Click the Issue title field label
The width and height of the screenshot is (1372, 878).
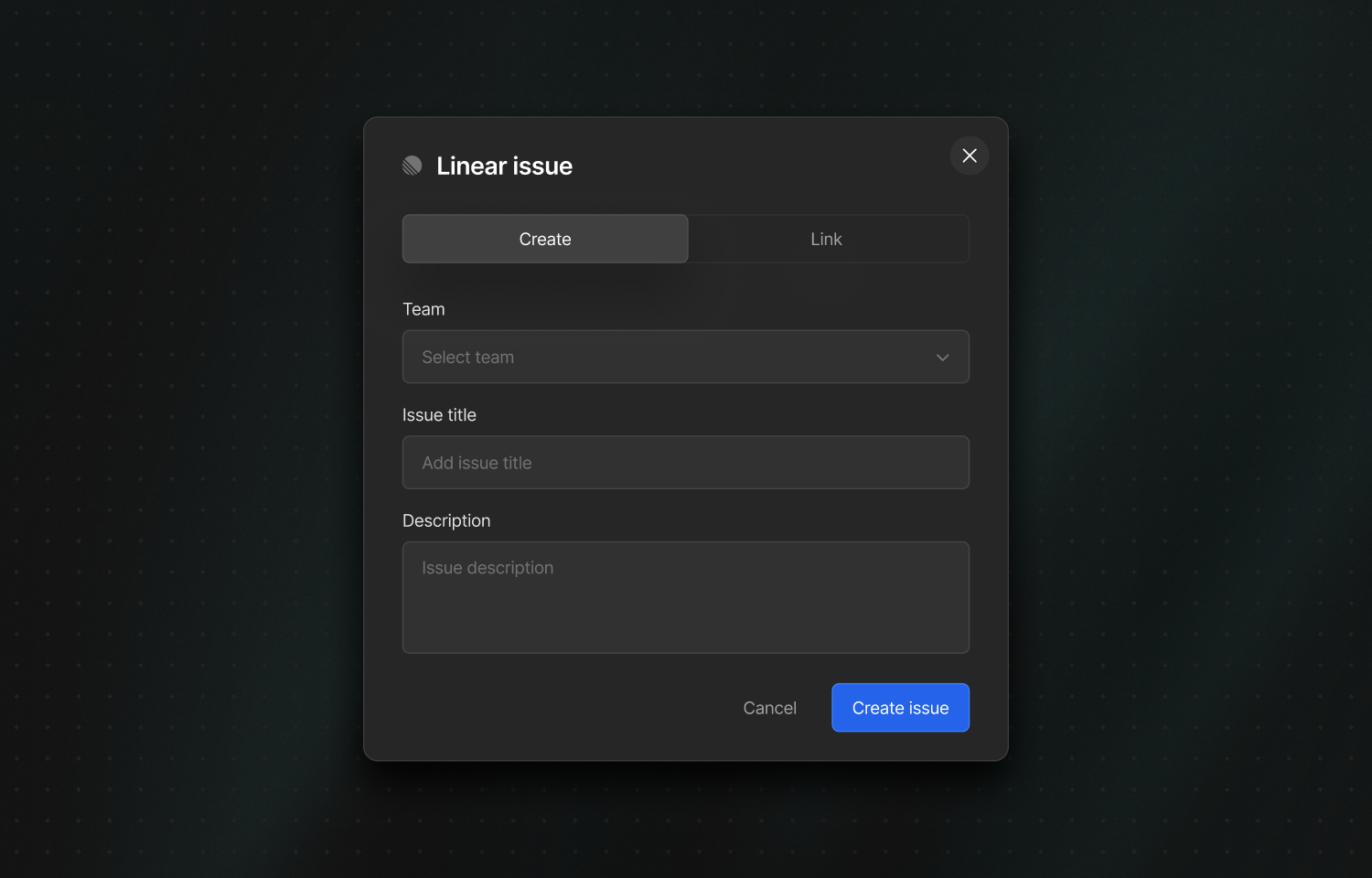pyautogui.click(x=439, y=414)
